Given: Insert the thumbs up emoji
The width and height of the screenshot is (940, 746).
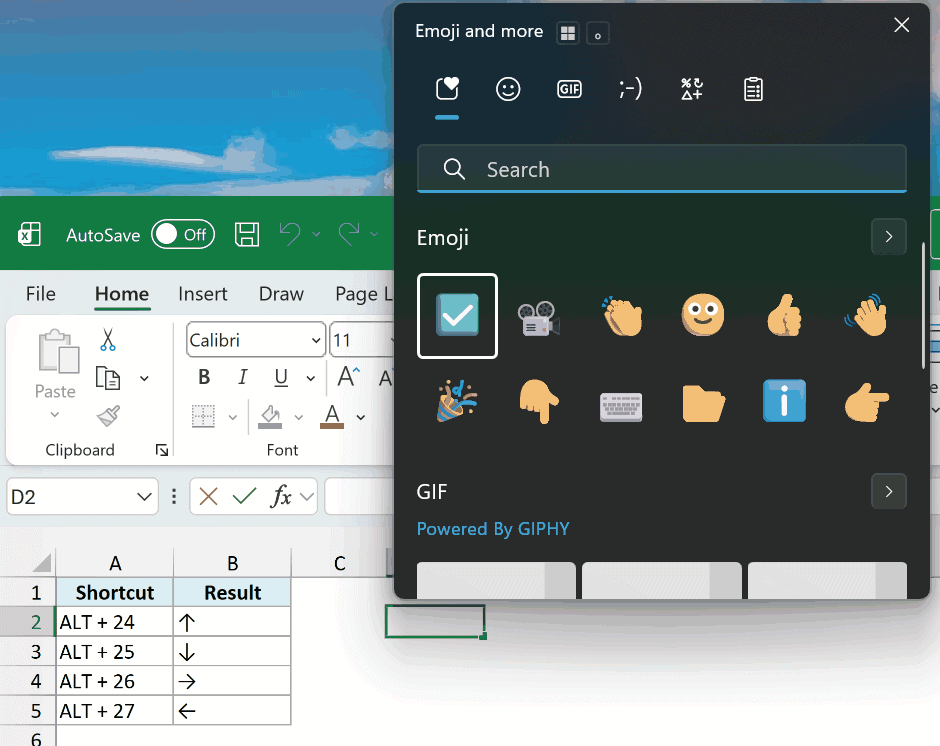Looking at the screenshot, I should 784,315.
